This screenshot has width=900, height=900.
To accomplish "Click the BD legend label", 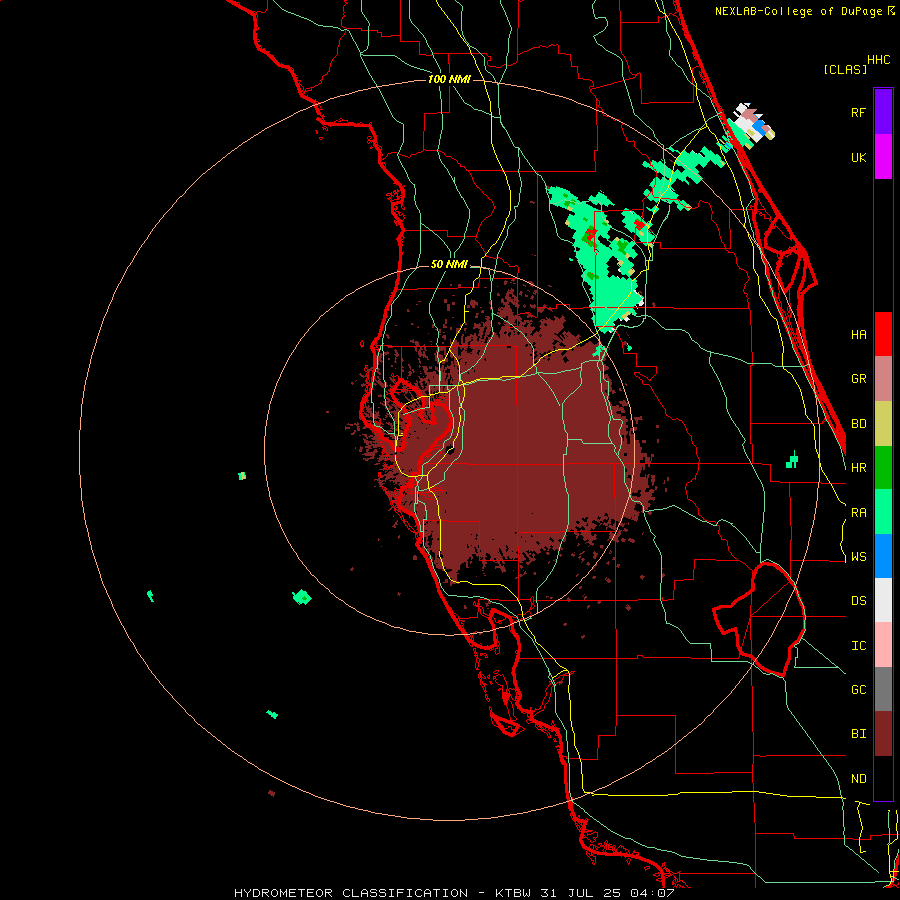I will 858,424.
